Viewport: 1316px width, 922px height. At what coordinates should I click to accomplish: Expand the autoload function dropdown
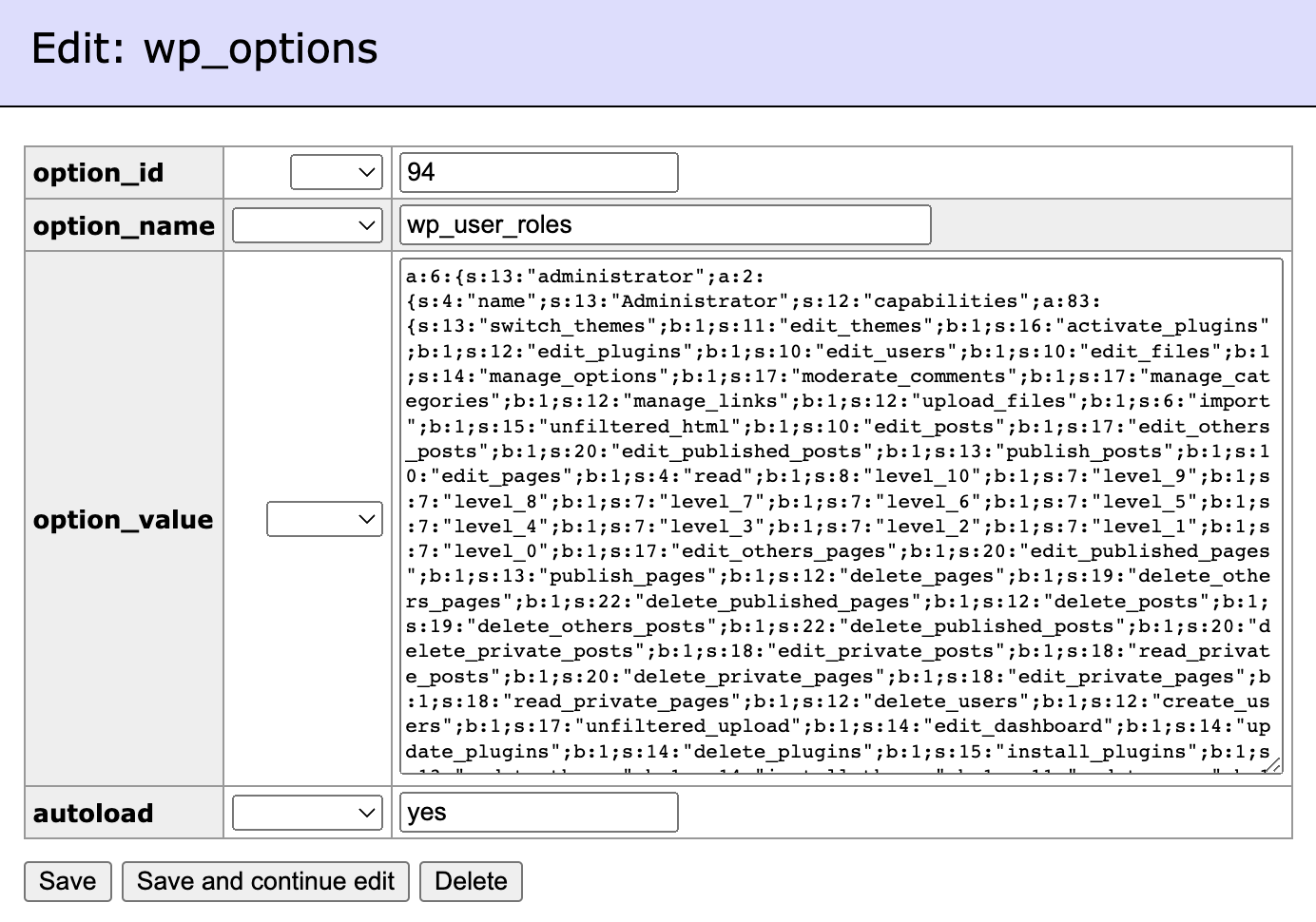pyautogui.click(x=307, y=813)
